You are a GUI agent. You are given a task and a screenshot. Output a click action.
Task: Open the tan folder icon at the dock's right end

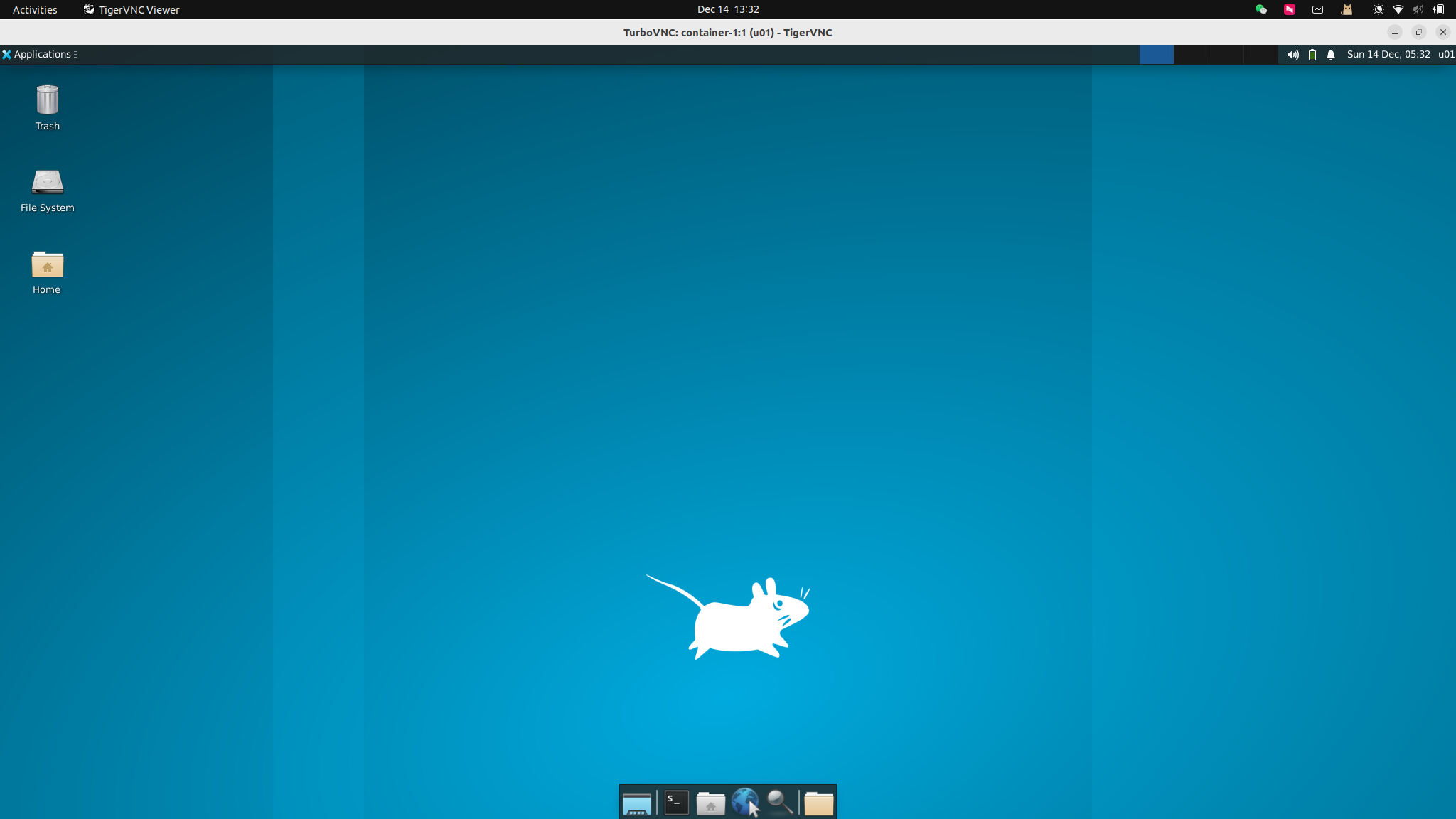[818, 803]
